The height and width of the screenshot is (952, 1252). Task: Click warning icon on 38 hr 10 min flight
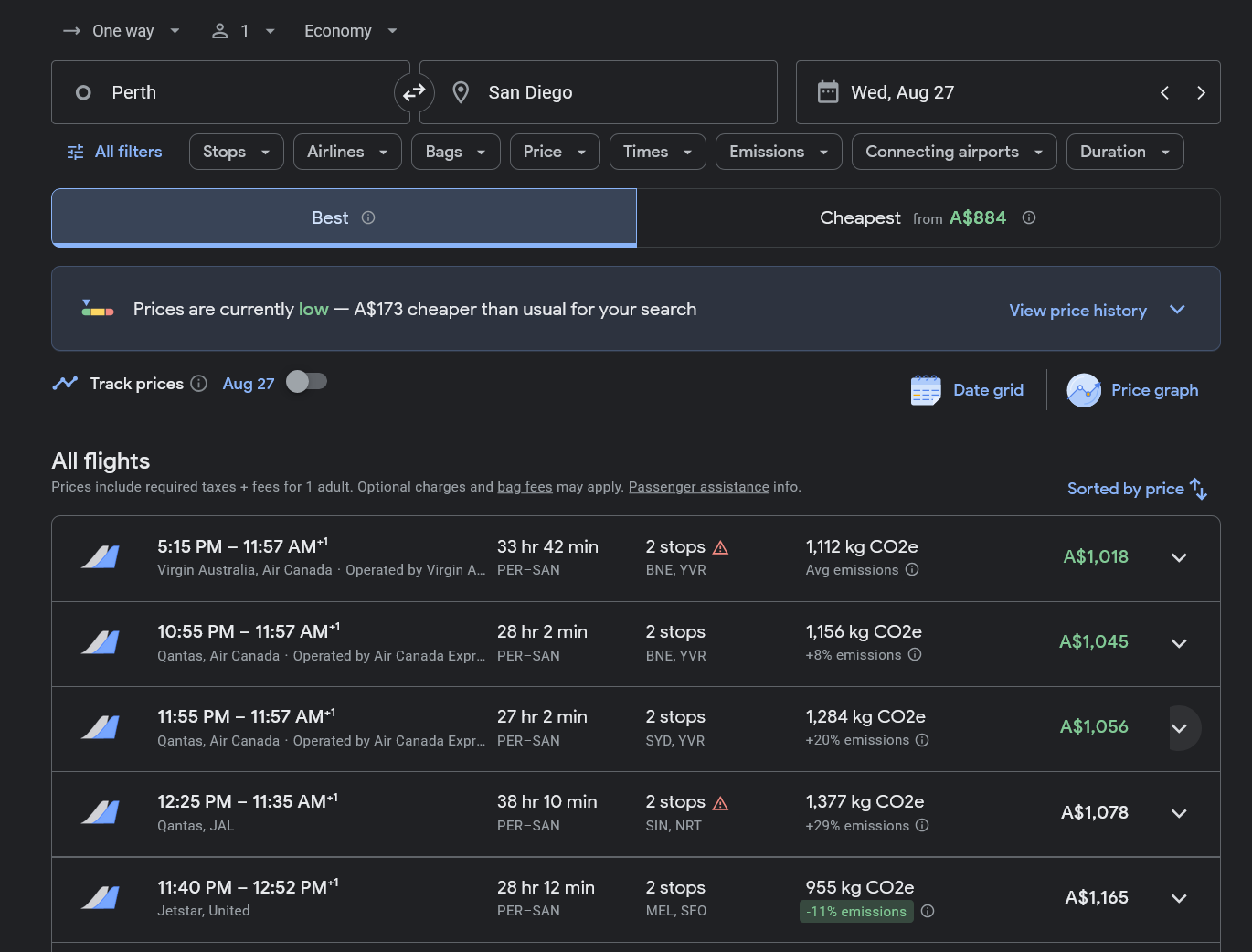tap(720, 803)
